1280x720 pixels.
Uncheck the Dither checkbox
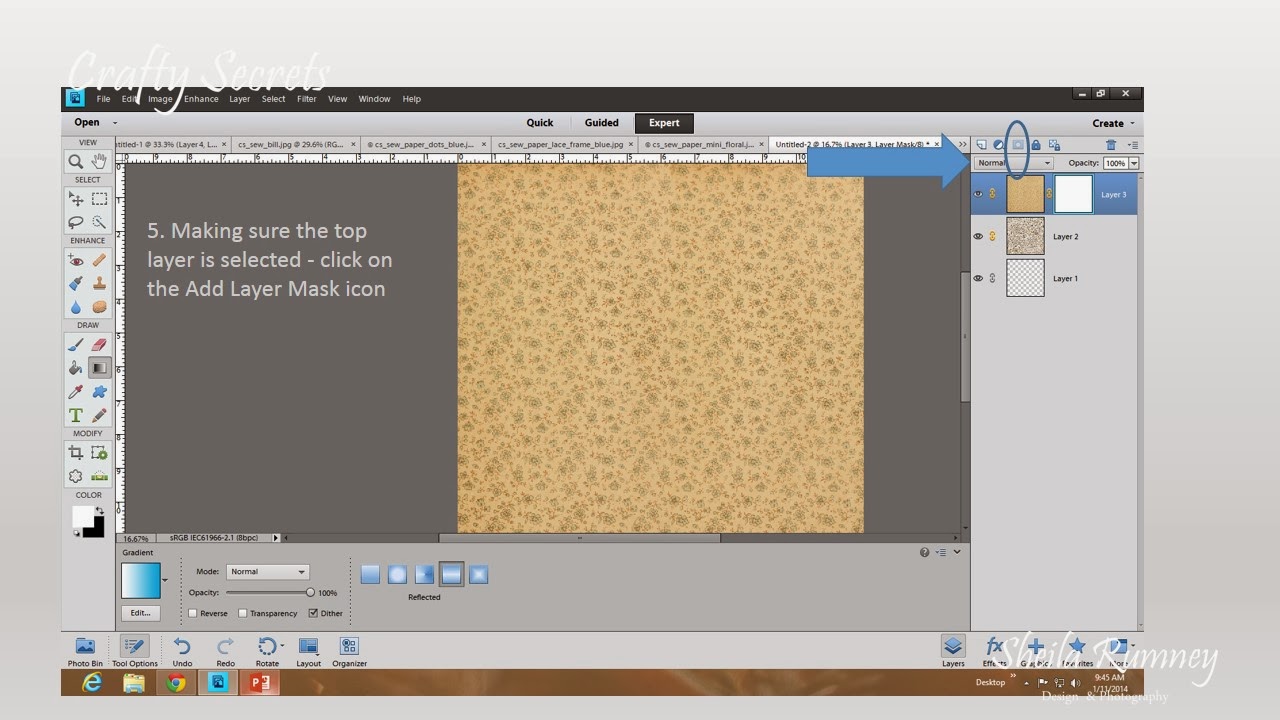pos(313,613)
